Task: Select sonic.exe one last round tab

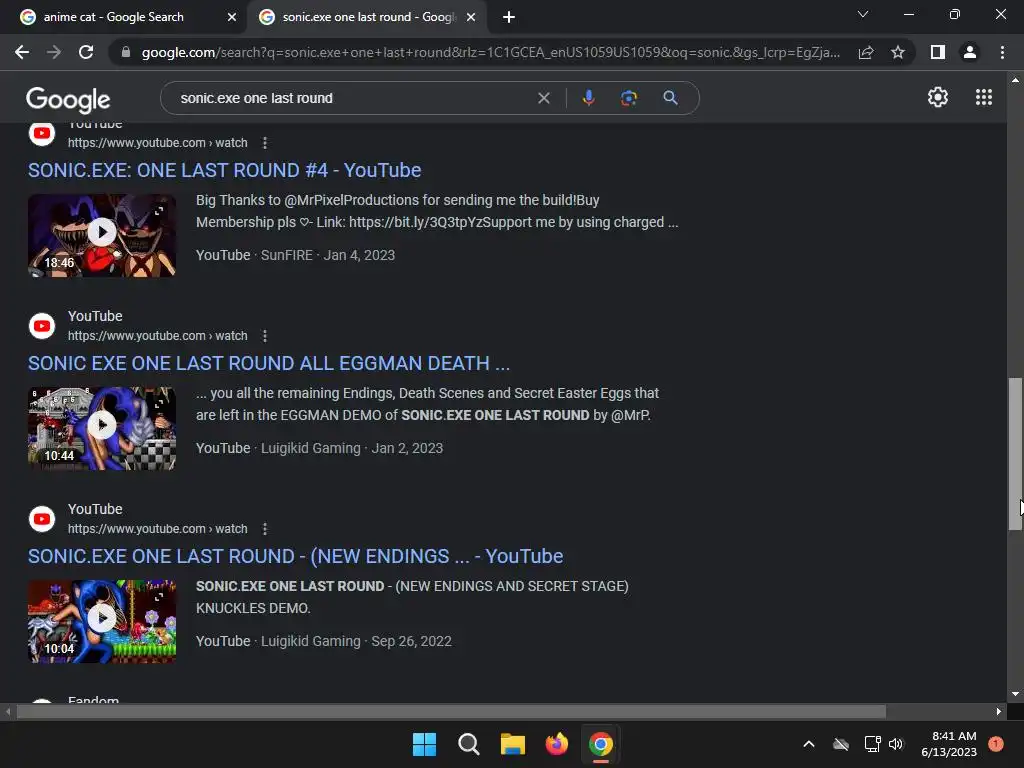Action: 367,17
